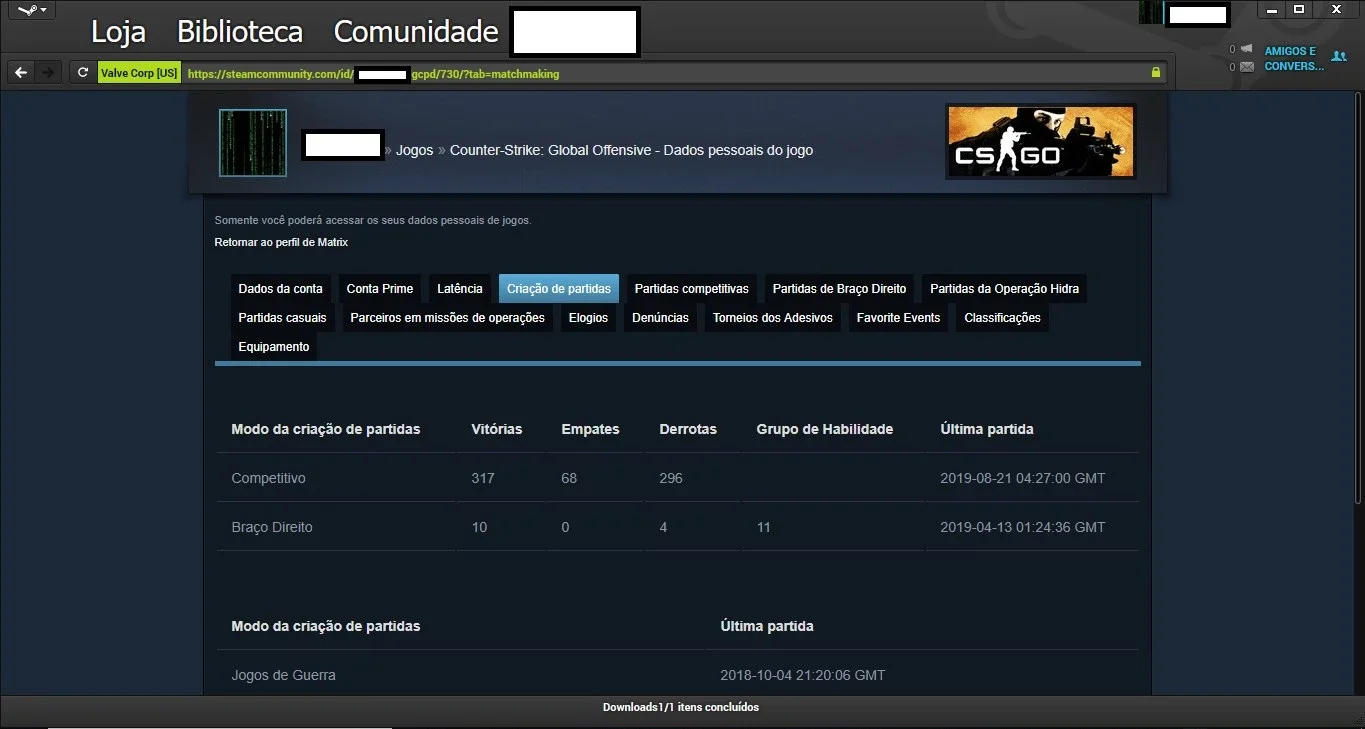1365x729 pixels.
Task: Open Parceiros em missões de operações tab
Action: (448, 317)
